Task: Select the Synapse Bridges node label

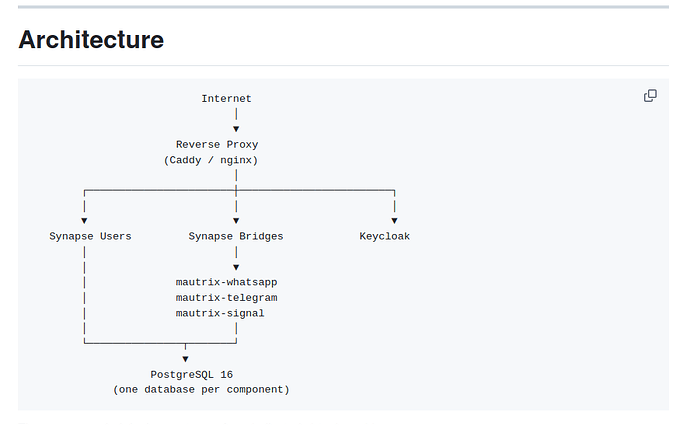Action: tap(236, 236)
